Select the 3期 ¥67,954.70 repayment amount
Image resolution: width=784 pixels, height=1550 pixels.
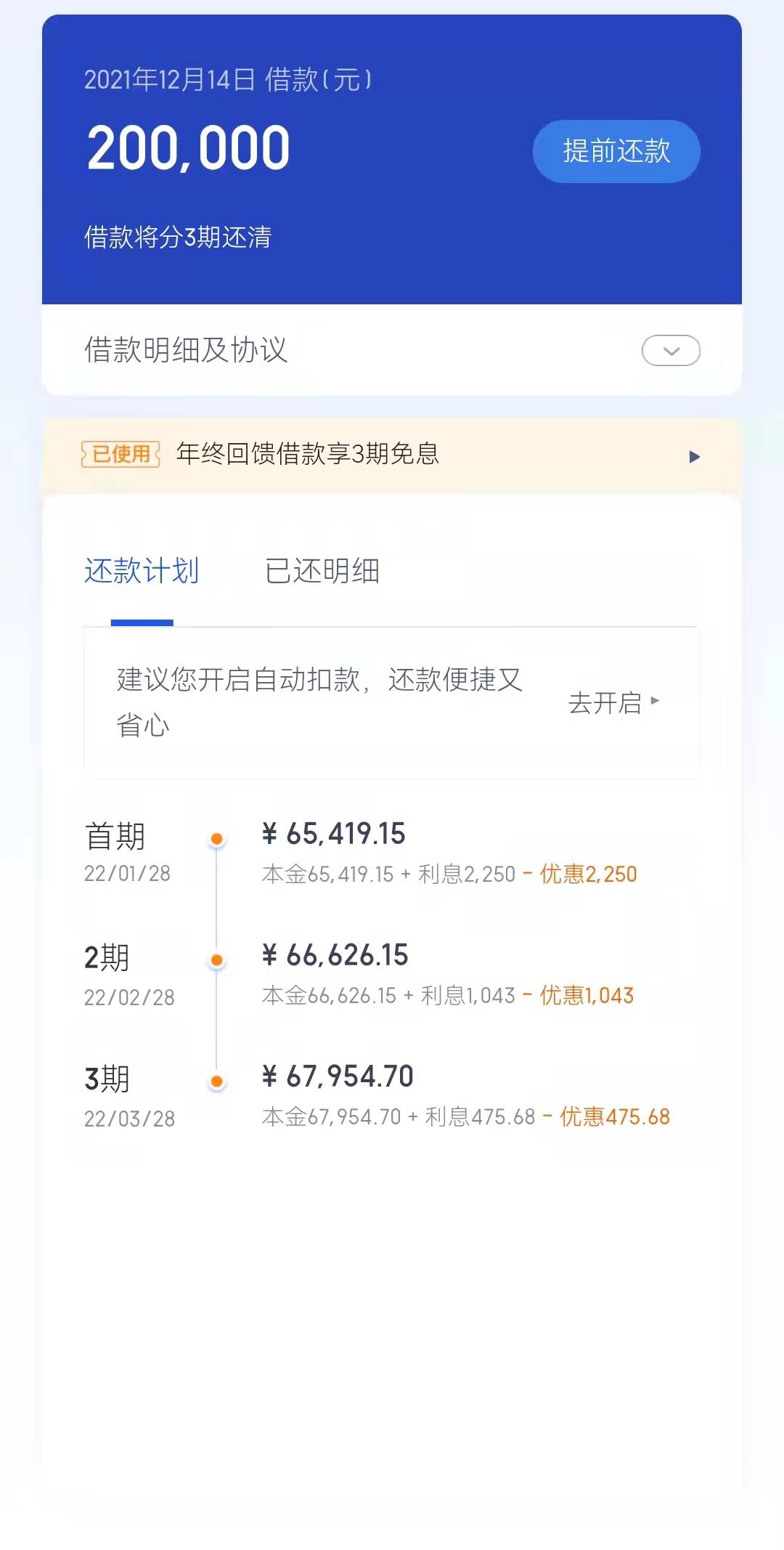coord(338,1076)
